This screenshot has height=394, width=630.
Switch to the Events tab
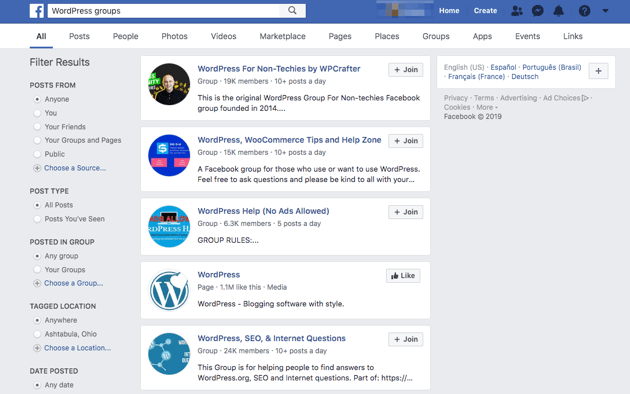tap(528, 36)
